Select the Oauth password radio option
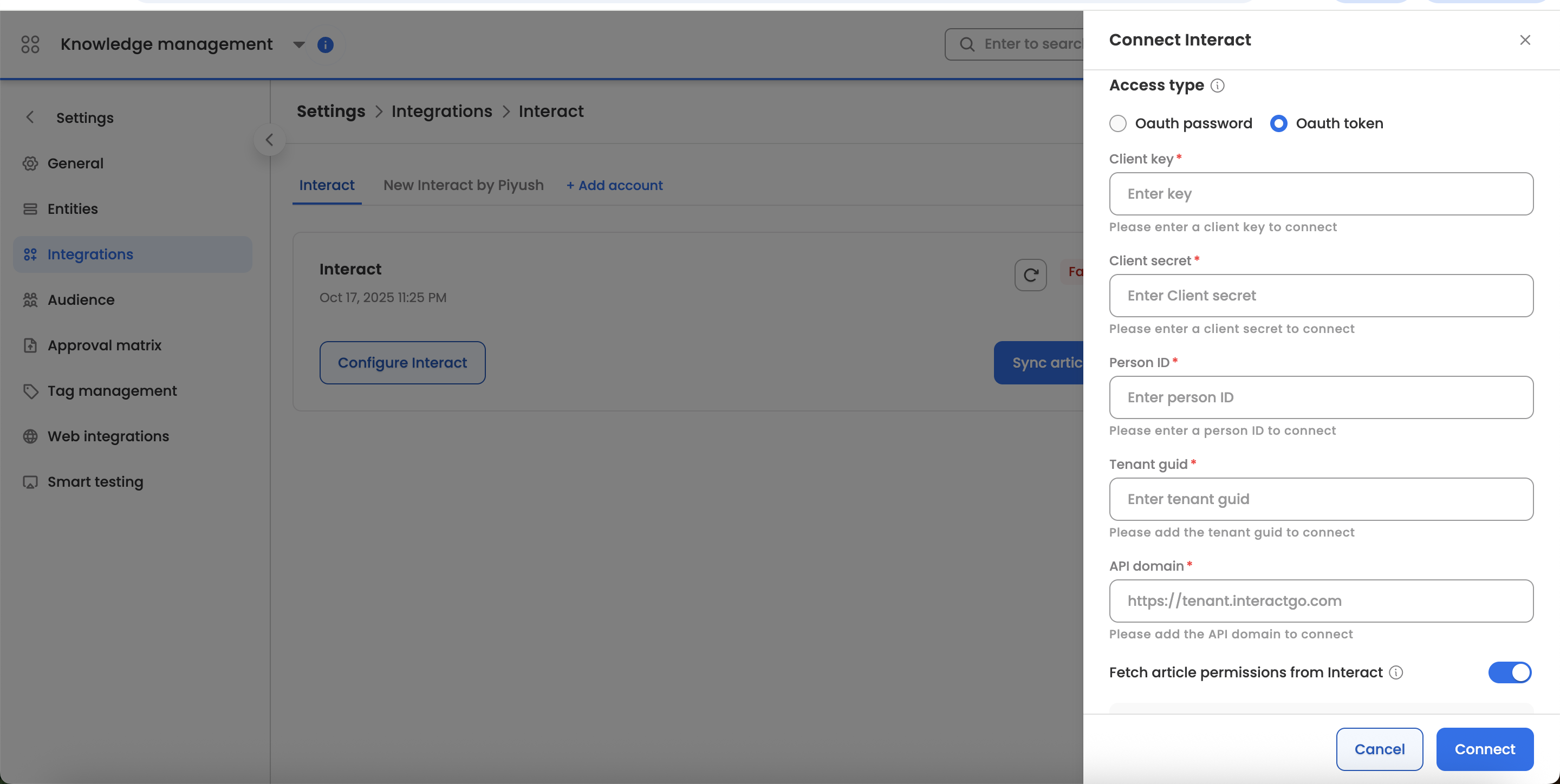 [x=1118, y=123]
